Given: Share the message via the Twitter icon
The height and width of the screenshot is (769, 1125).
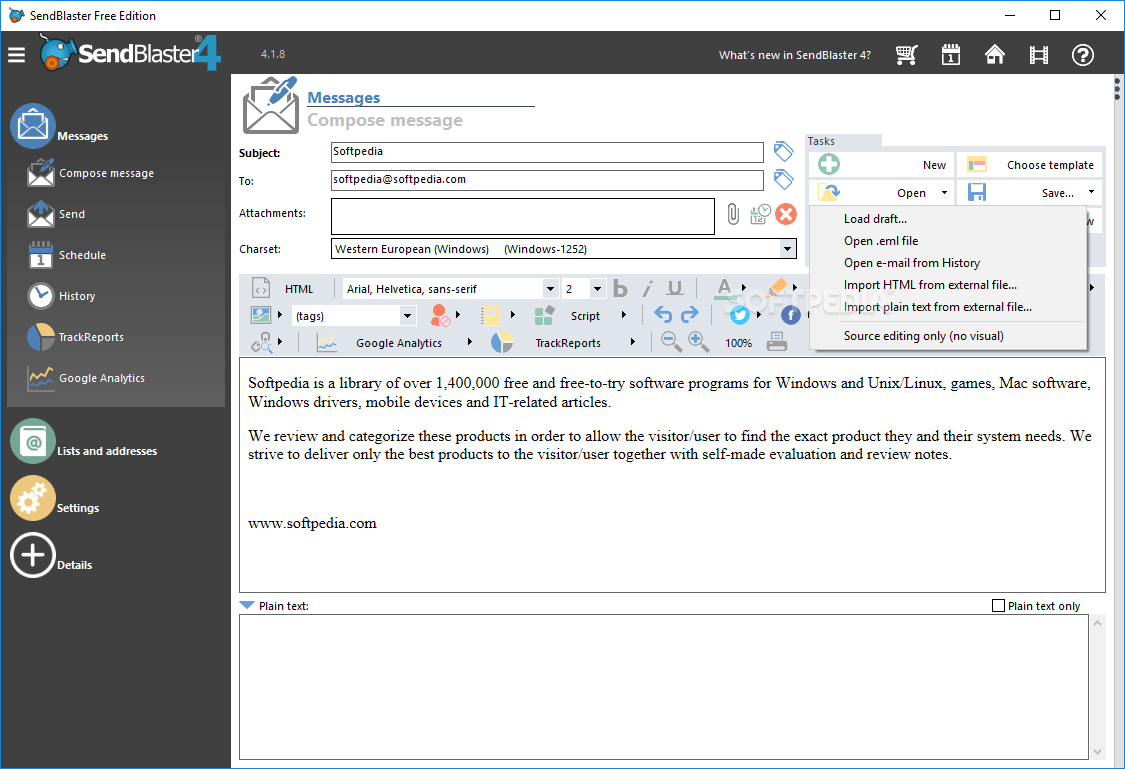Looking at the screenshot, I should pyautogui.click(x=740, y=314).
